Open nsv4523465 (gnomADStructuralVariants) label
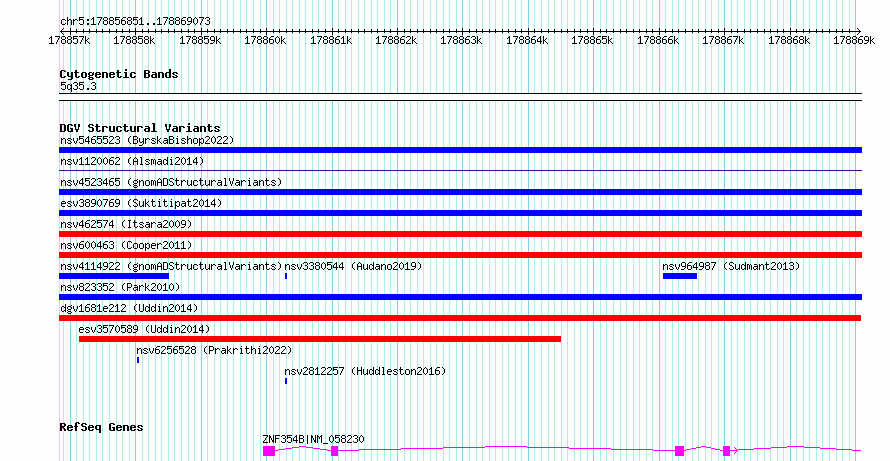890x461 pixels. pyautogui.click(x=171, y=182)
